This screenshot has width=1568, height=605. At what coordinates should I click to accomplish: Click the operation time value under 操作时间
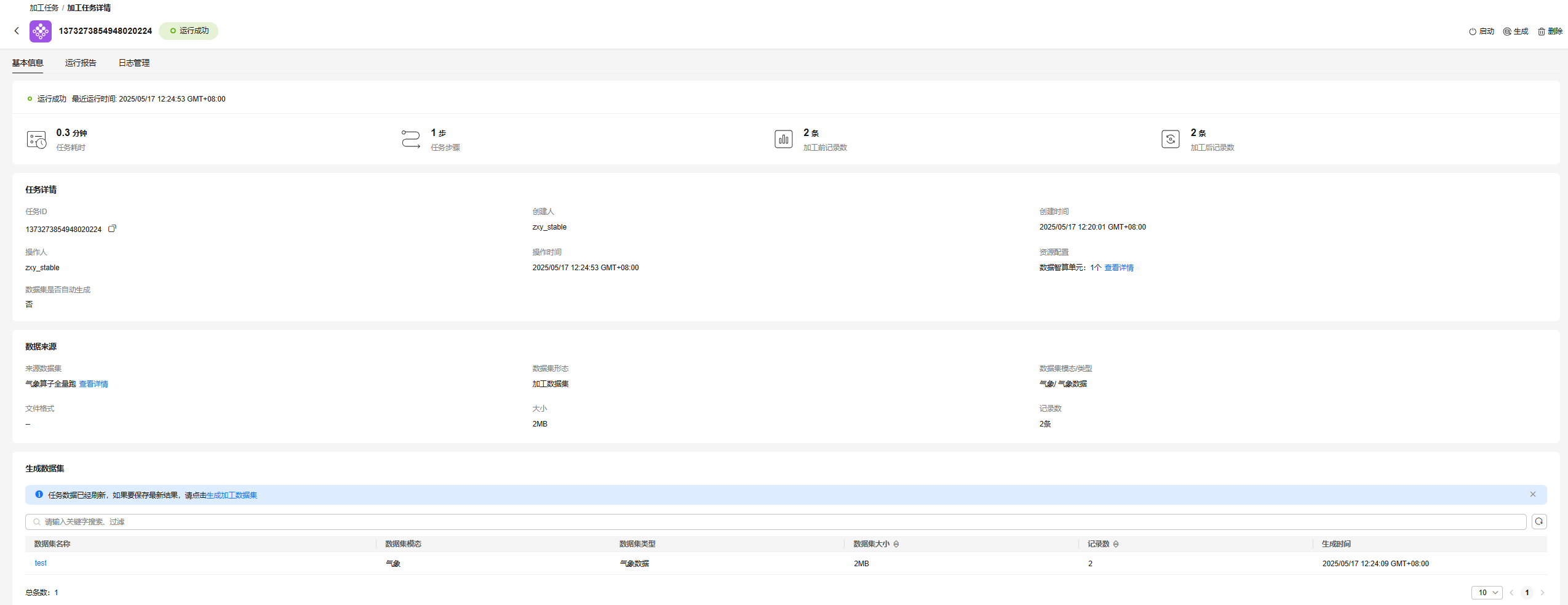click(586, 268)
